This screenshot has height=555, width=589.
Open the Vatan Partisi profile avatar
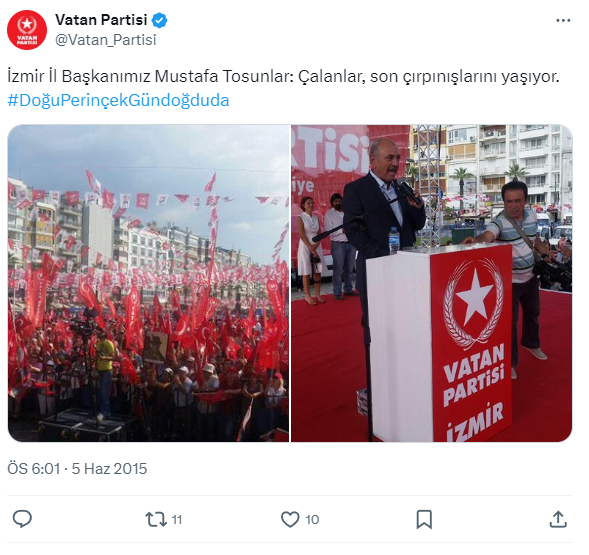[x=27, y=30]
